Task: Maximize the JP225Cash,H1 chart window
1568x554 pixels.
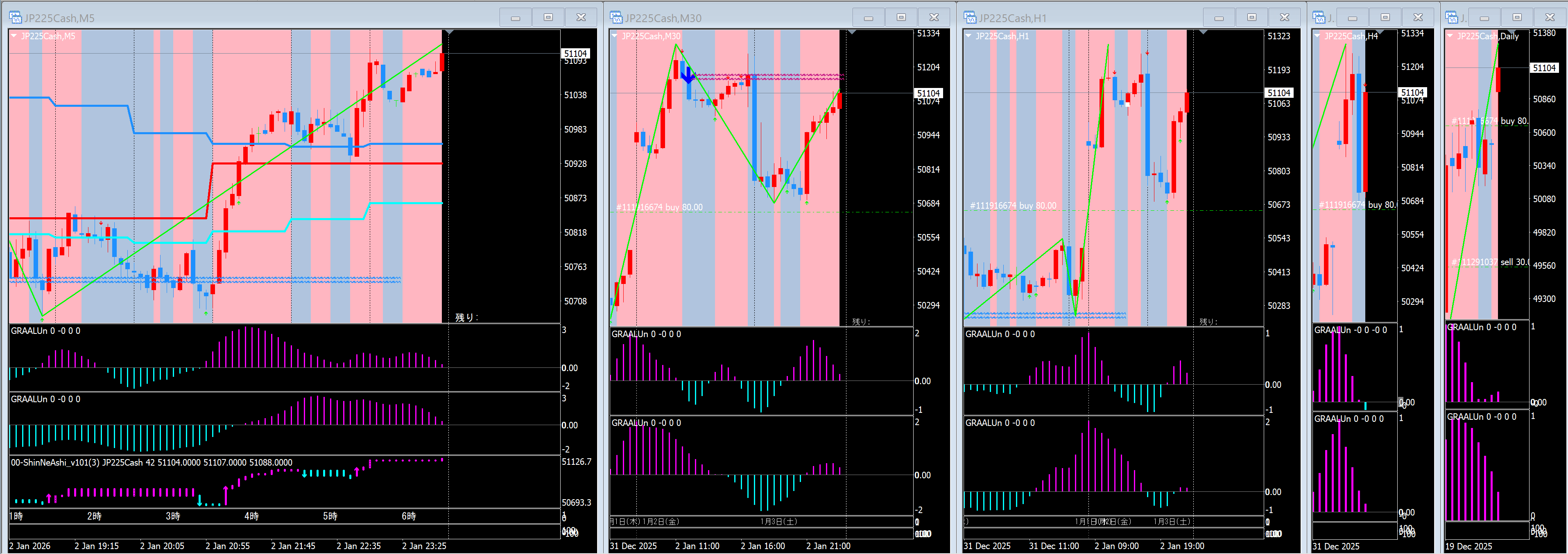Action: (x=1251, y=18)
